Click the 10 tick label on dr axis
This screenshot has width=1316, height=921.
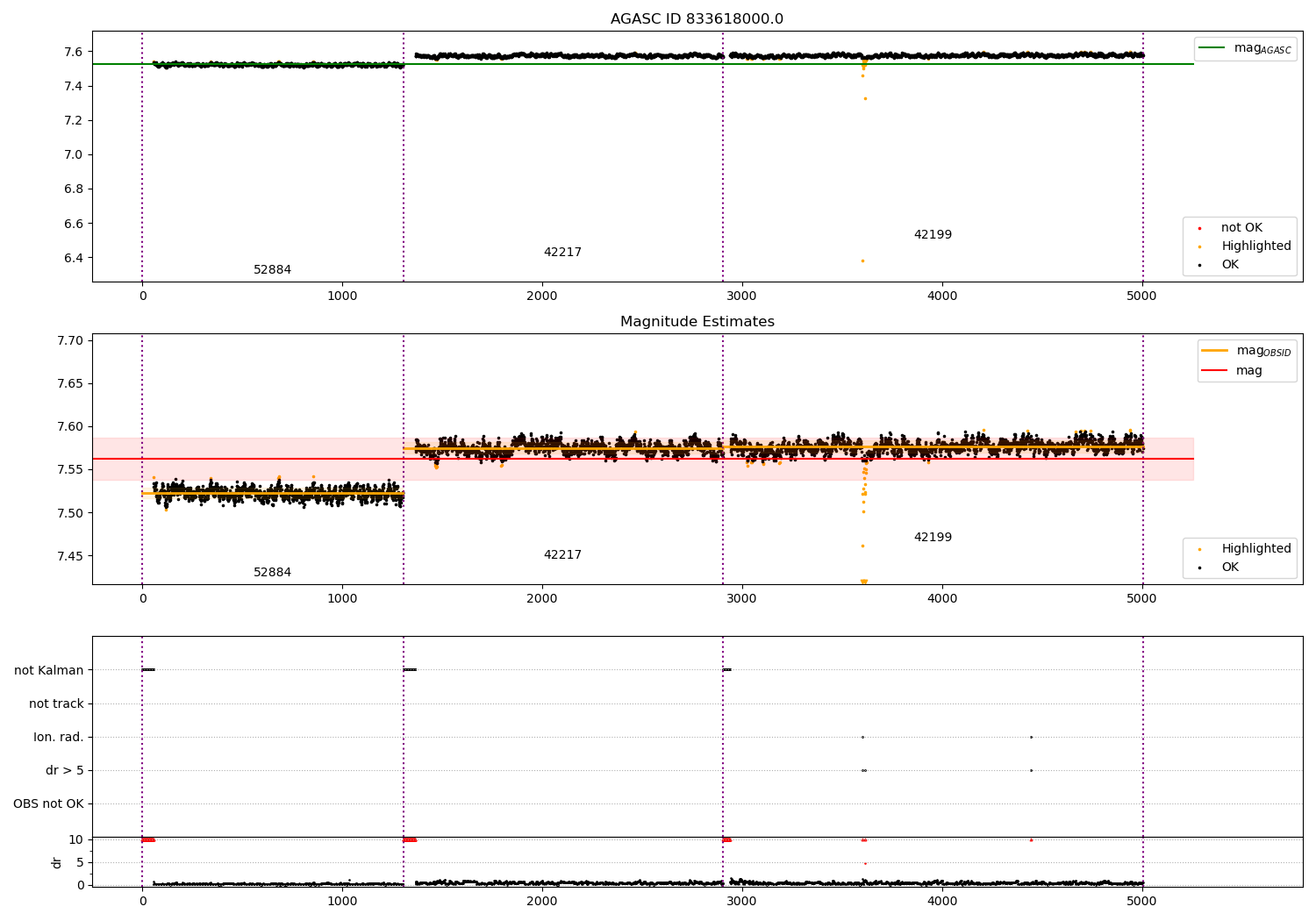pyautogui.click(x=76, y=839)
